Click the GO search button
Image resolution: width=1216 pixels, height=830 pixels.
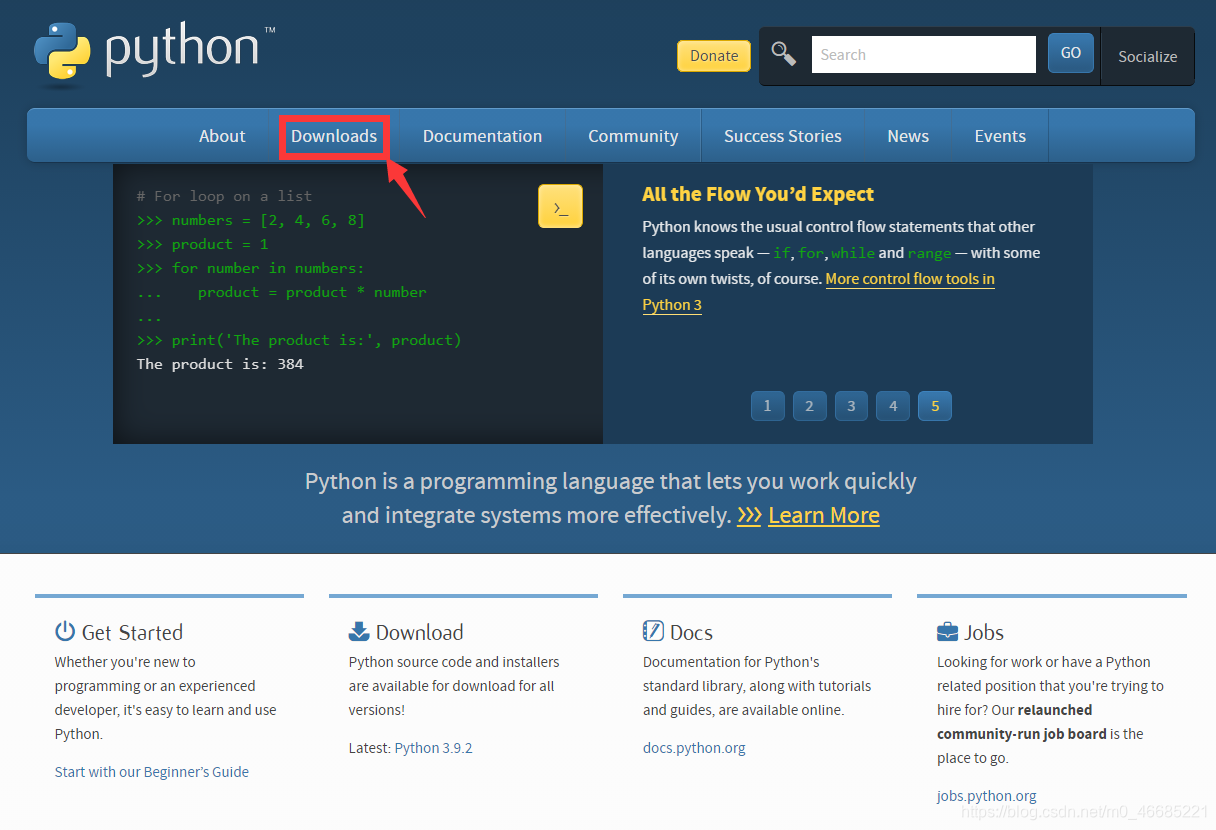(x=1071, y=53)
